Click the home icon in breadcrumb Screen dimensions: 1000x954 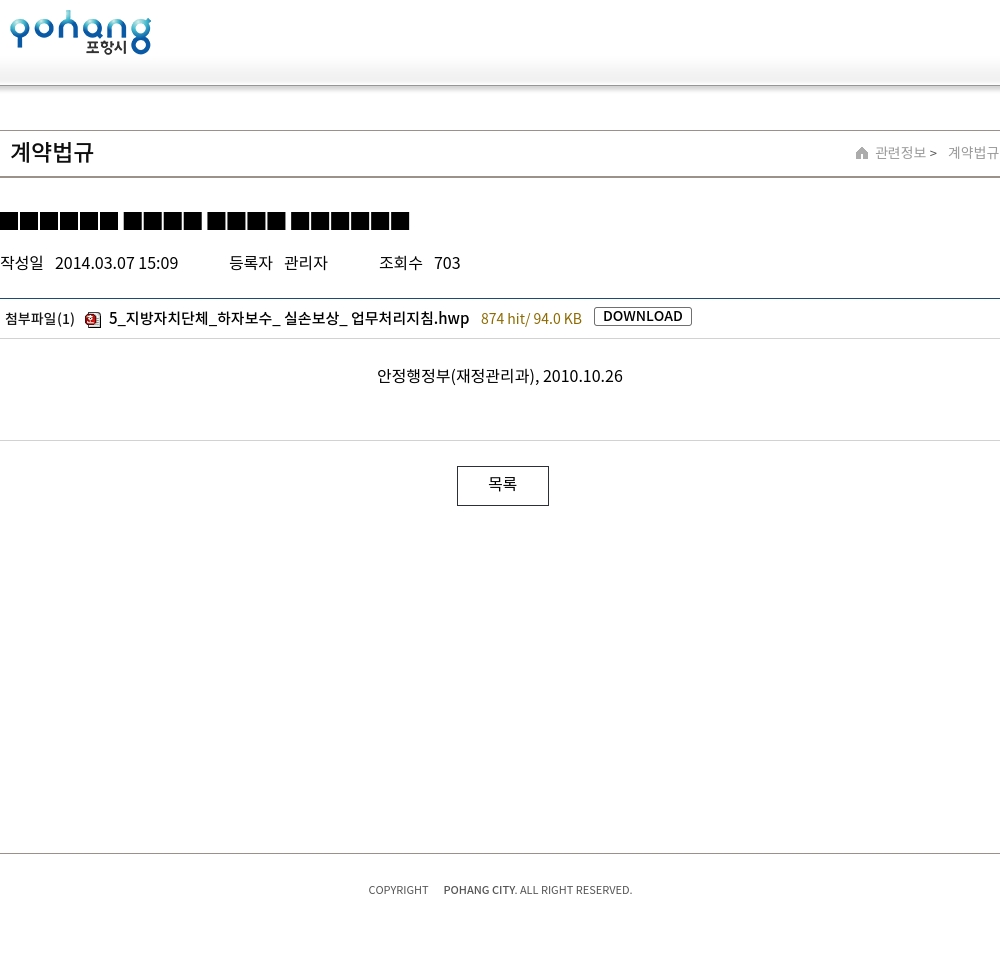[x=862, y=153]
